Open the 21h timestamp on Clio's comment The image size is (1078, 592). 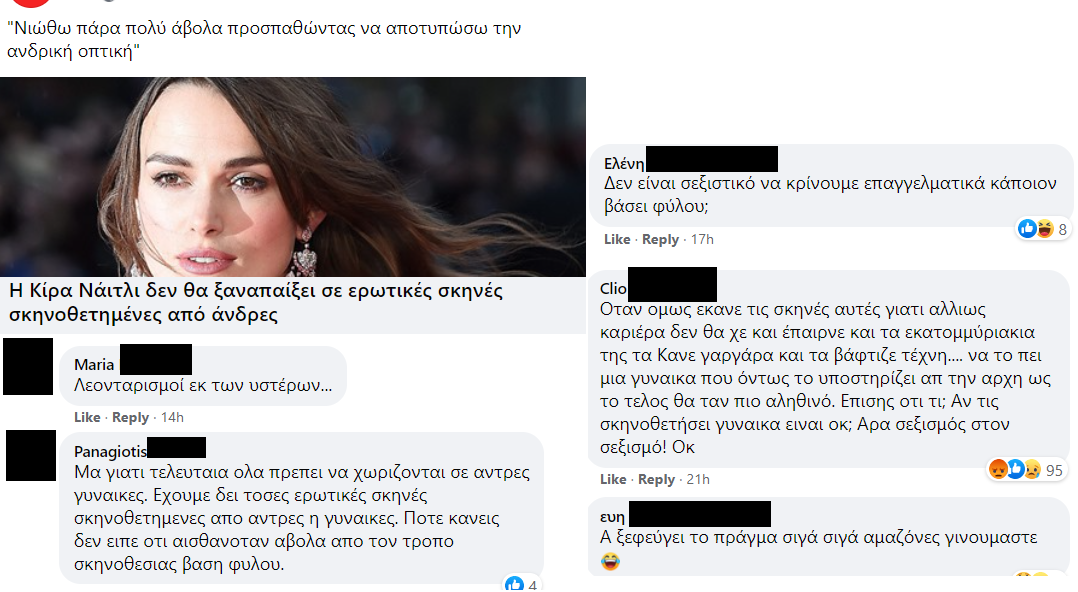[x=698, y=479]
